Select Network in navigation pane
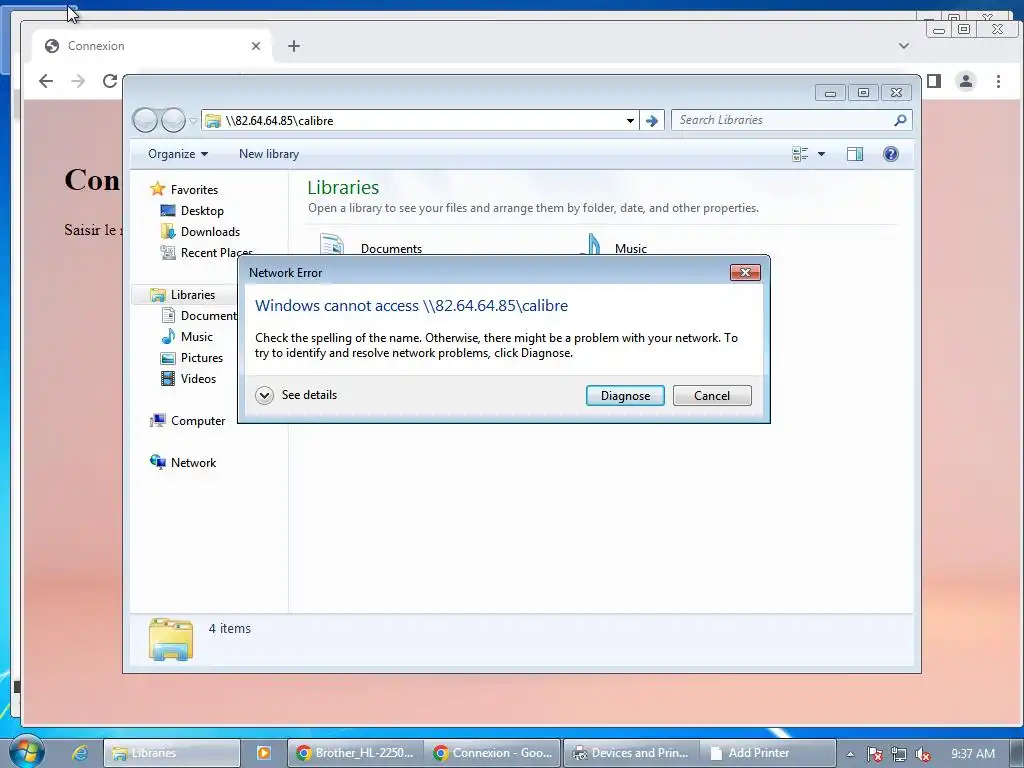 (193, 463)
